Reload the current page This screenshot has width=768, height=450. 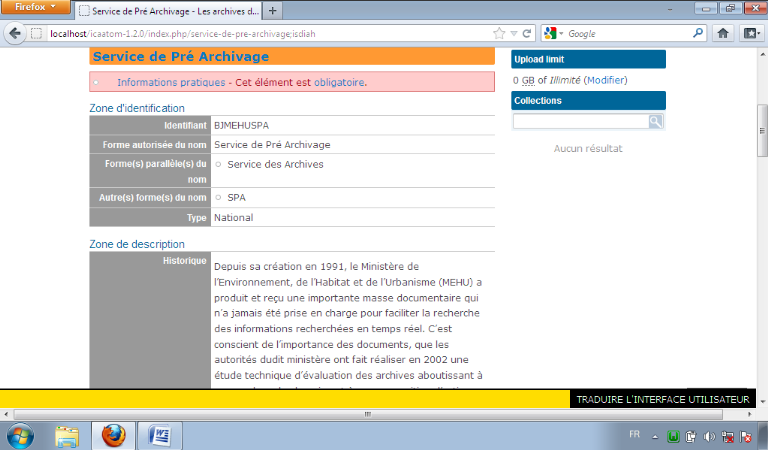tap(527, 33)
